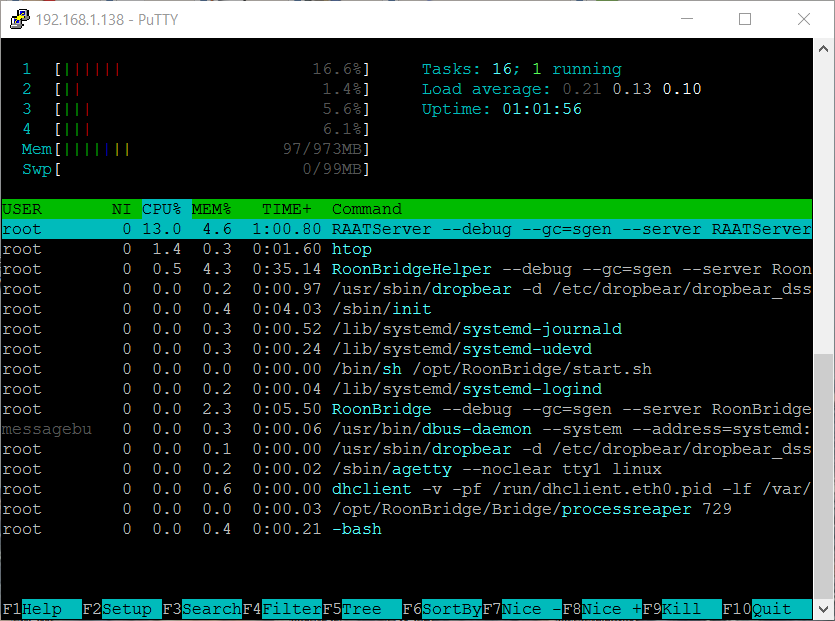Click F3 Search in footer bar
Image resolution: width=835 pixels, height=621 pixels.
pos(202,609)
